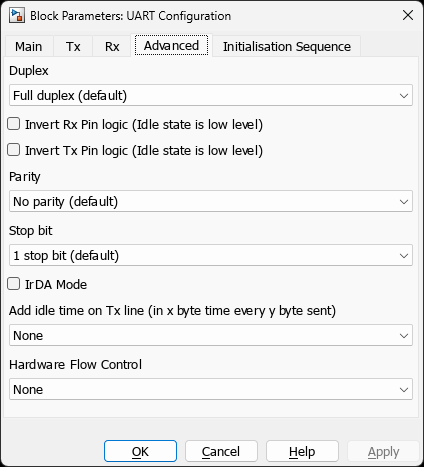This screenshot has width=424, height=467.
Task: Open the Rx tab
Action: coord(112,46)
